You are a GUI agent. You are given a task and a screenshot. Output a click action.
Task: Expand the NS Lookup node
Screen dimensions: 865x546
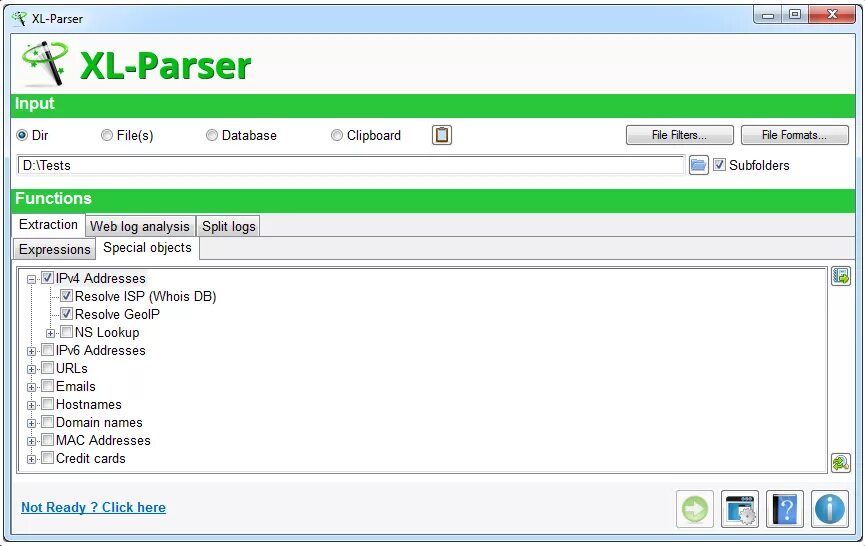pos(50,333)
